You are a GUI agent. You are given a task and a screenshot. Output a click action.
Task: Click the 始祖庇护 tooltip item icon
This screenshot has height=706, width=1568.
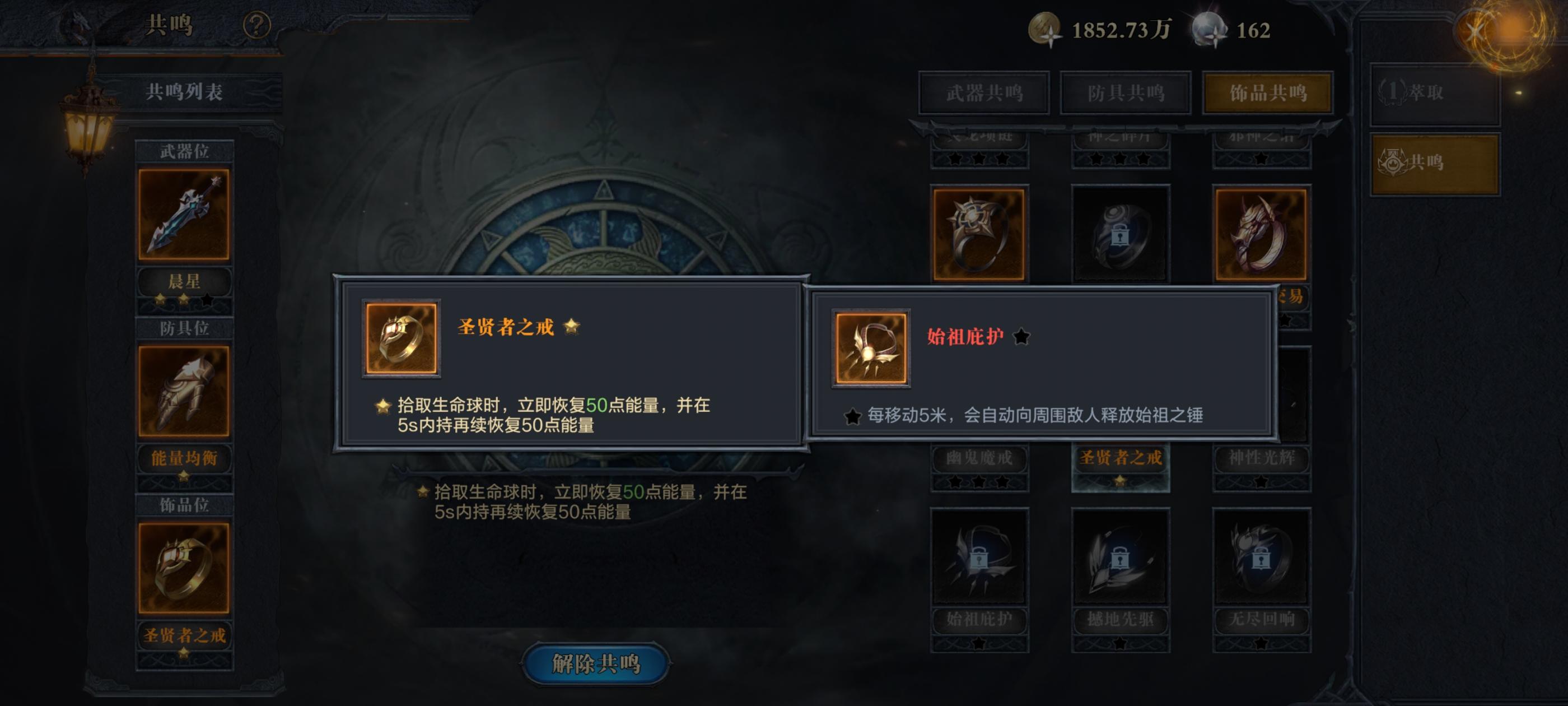(870, 348)
